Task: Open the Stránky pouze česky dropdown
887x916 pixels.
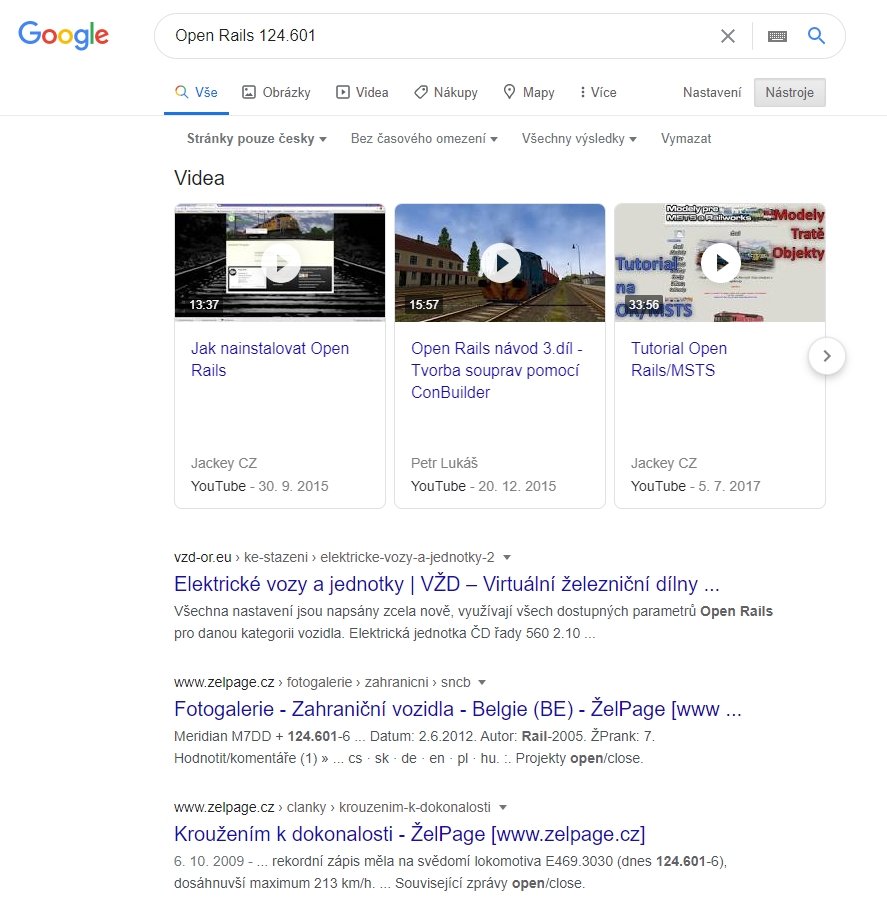Action: point(257,138)
